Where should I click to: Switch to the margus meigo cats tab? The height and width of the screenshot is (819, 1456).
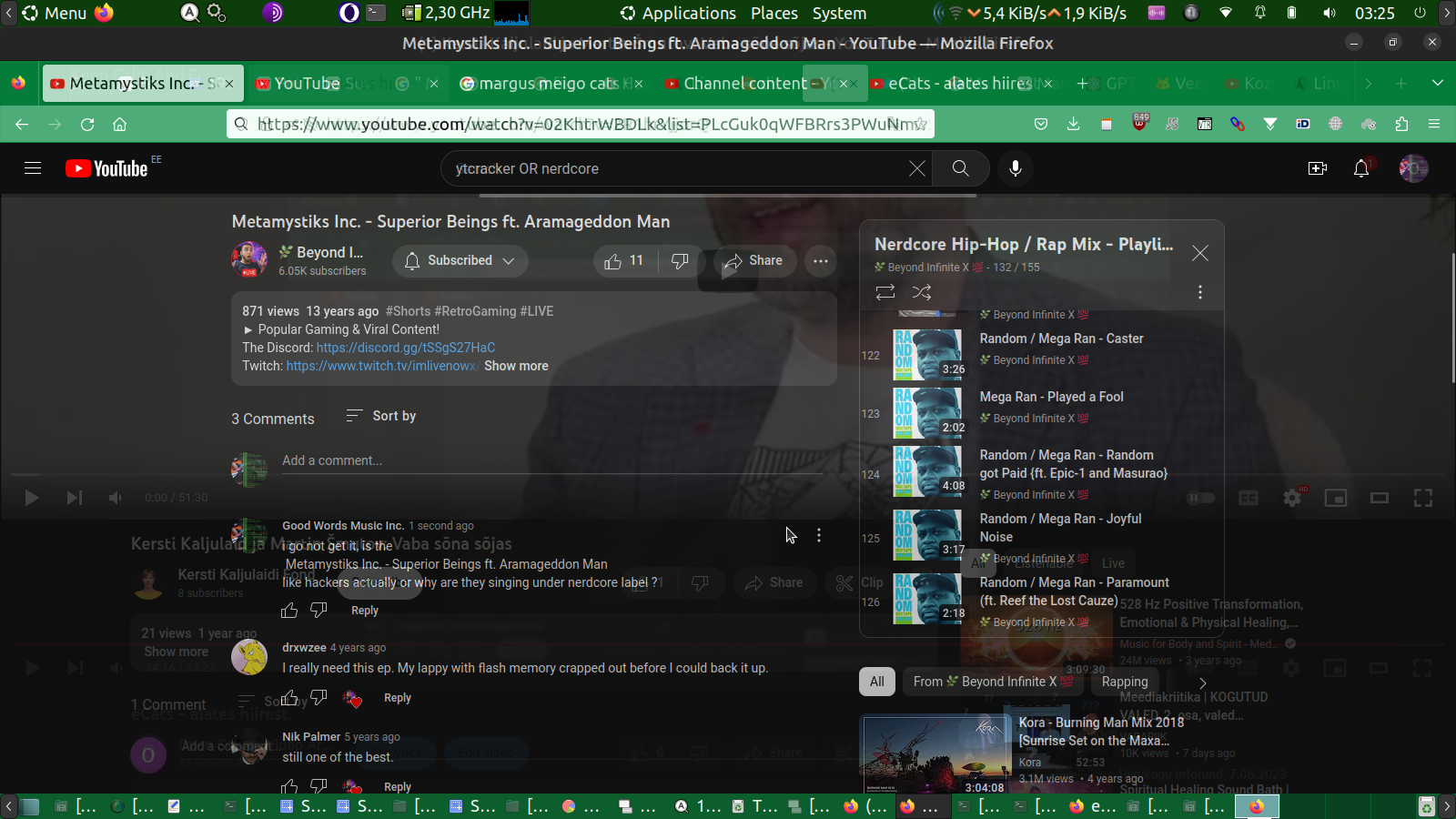pos(551,84)
